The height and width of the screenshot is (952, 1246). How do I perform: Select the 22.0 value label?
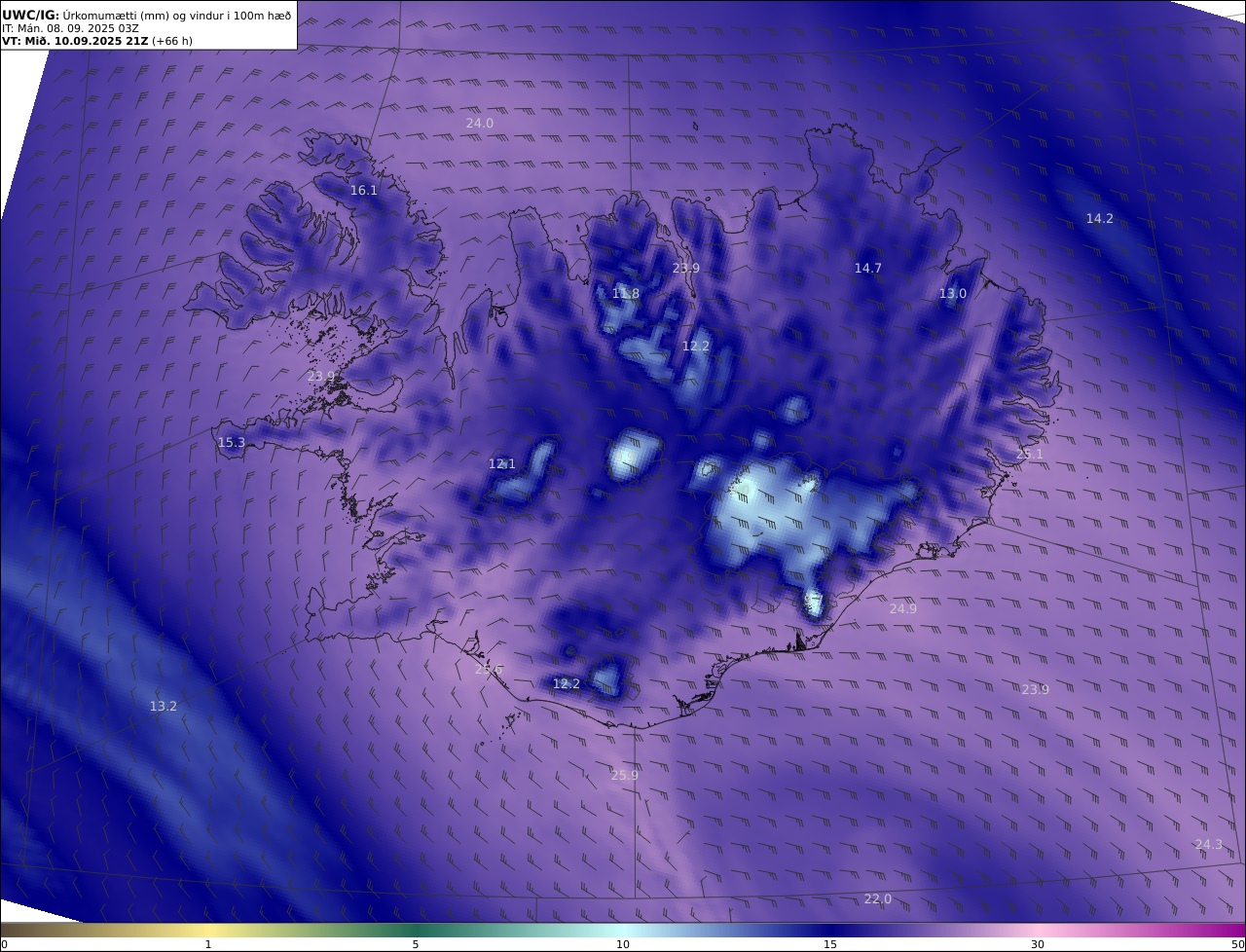(877, 898)
